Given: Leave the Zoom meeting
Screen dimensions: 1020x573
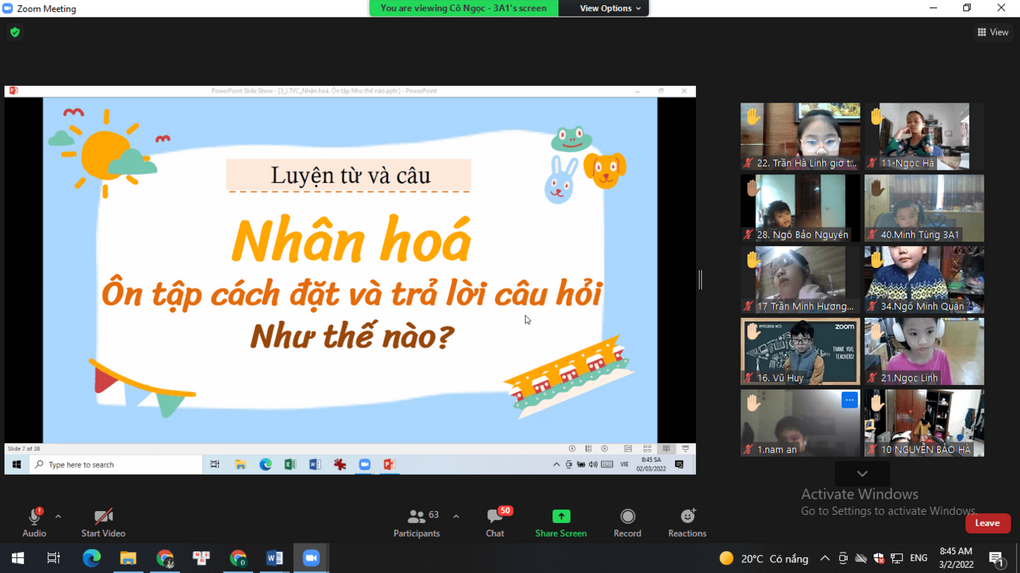Looking at the screenshot, I should click(x=987, y=523).
